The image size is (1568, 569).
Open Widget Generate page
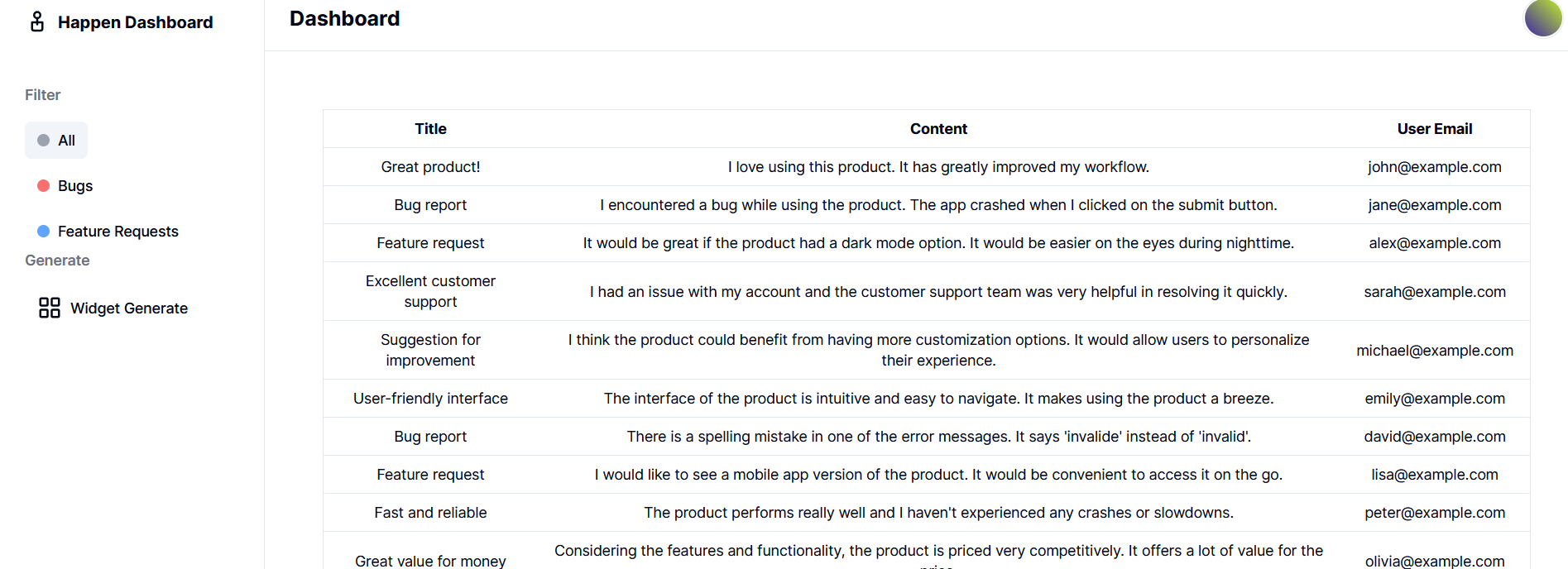point(128,308)
